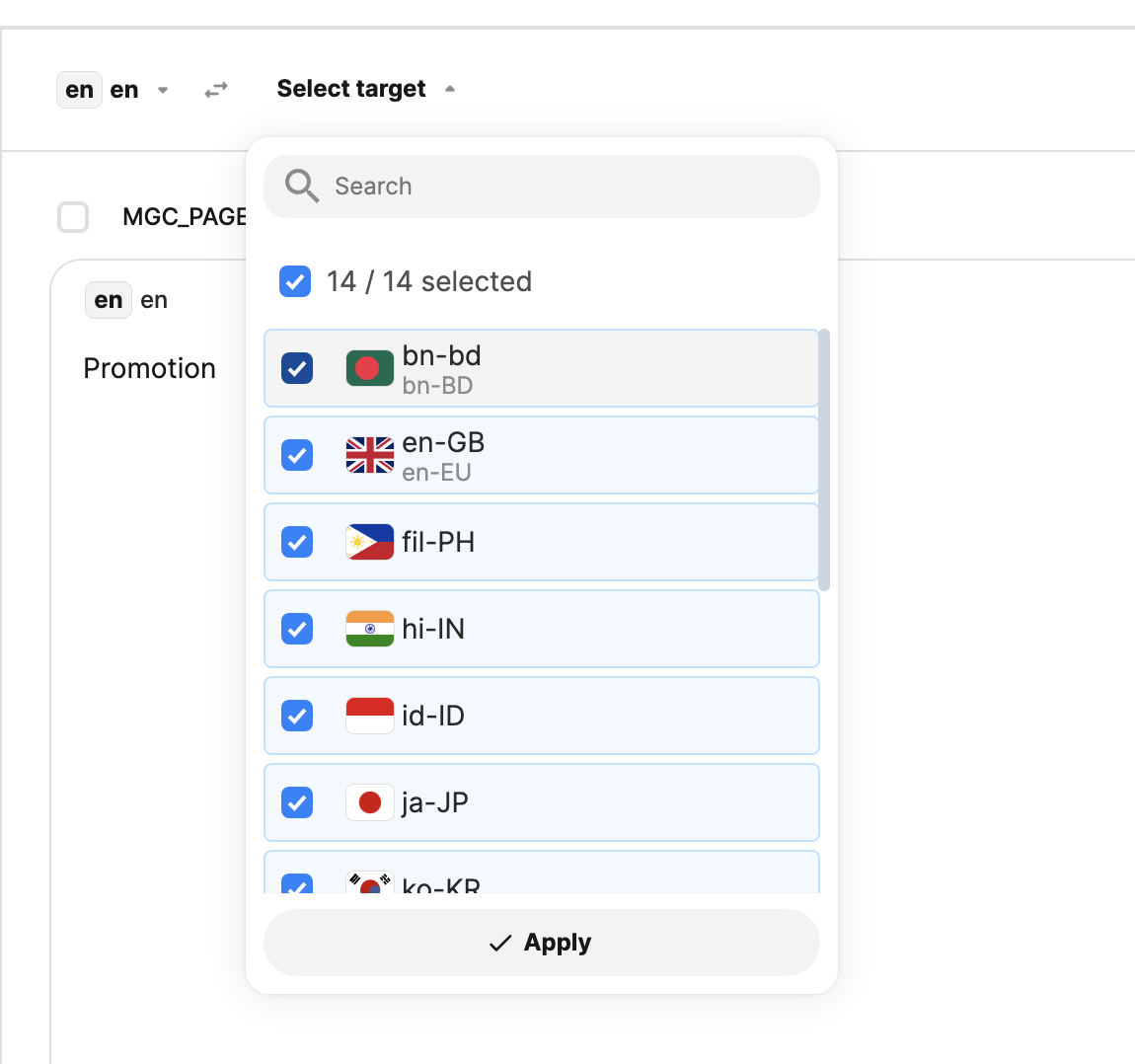This screenshot has width=1135, height=1064.
Task: Click the language list scrollbar
Action: click(824, 460)
